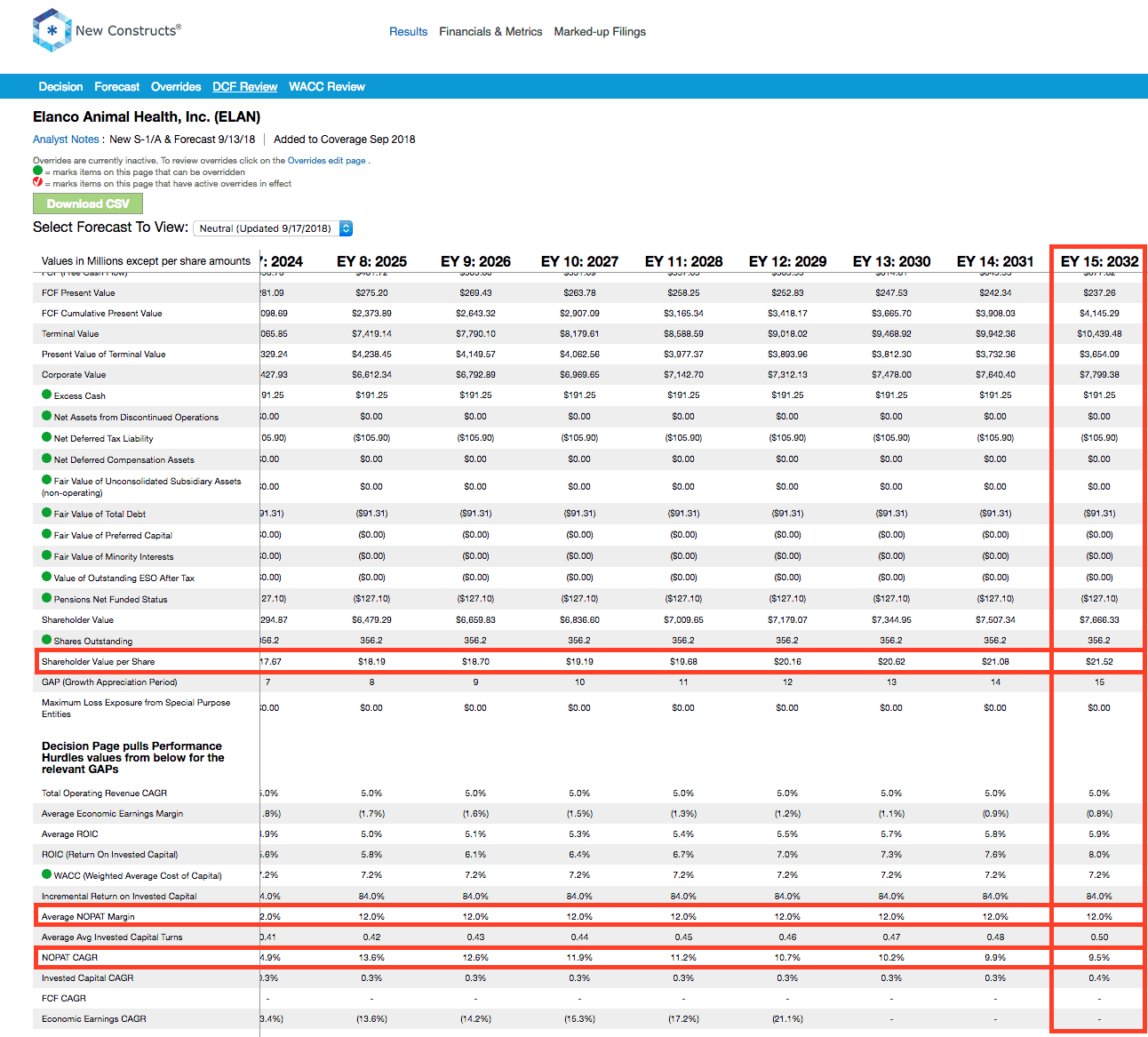Click green dot beside Pensions Net Funded Status
This screenshot has height=1037, width=1148.
pos(47,598)
